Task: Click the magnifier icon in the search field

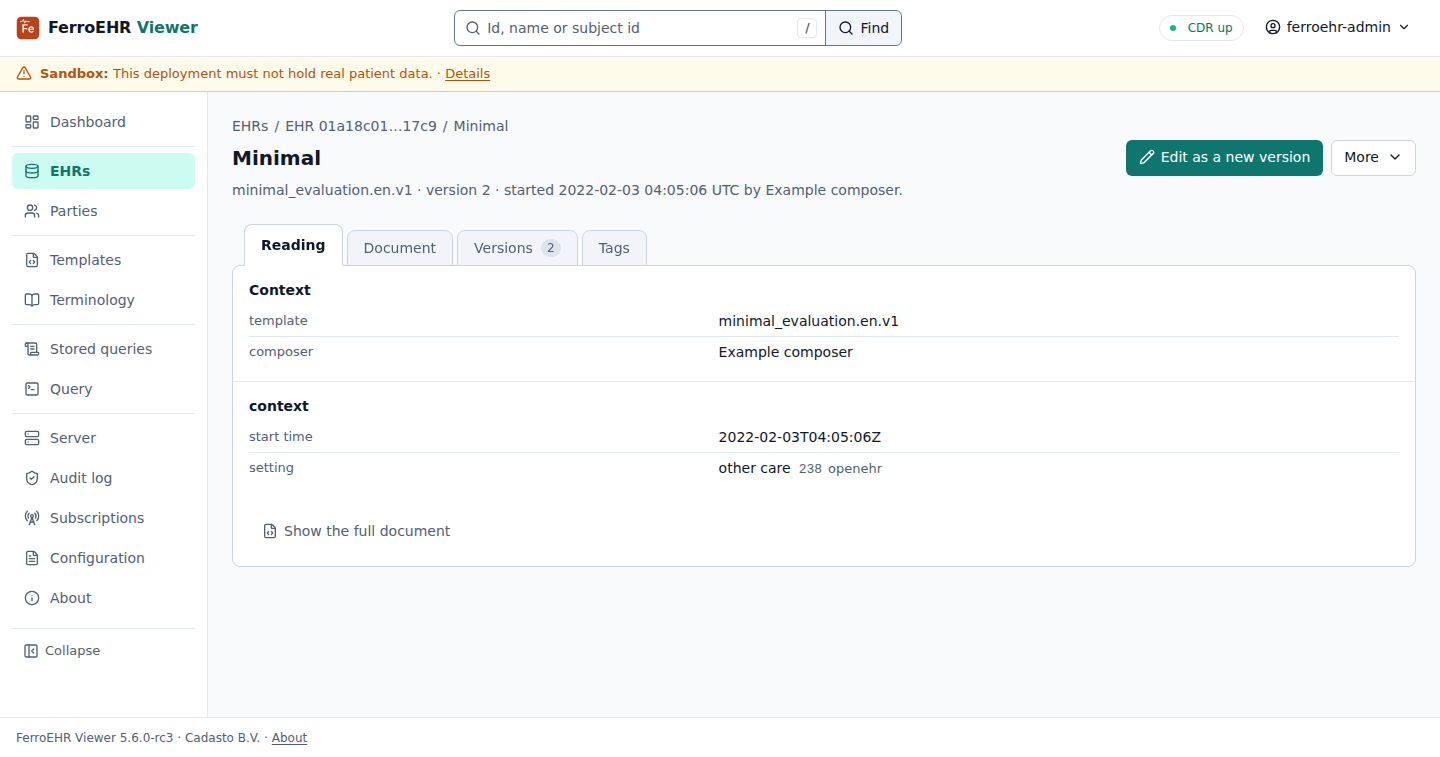Action: click(x=473, y=28)
